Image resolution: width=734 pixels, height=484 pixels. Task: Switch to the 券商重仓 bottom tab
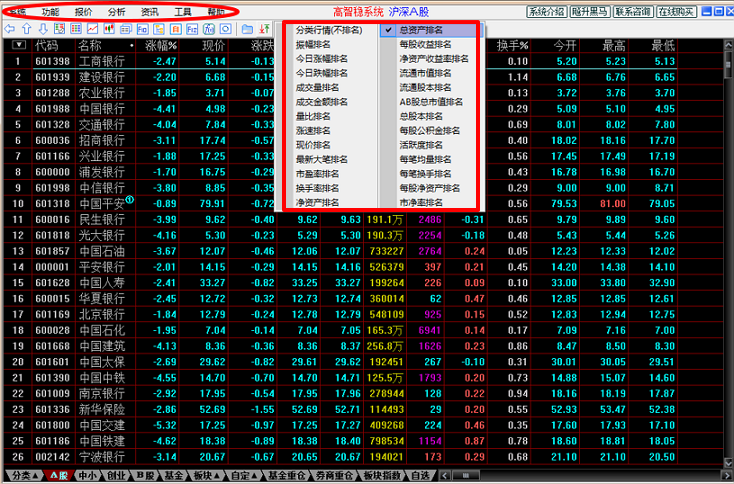coord(334,476)
